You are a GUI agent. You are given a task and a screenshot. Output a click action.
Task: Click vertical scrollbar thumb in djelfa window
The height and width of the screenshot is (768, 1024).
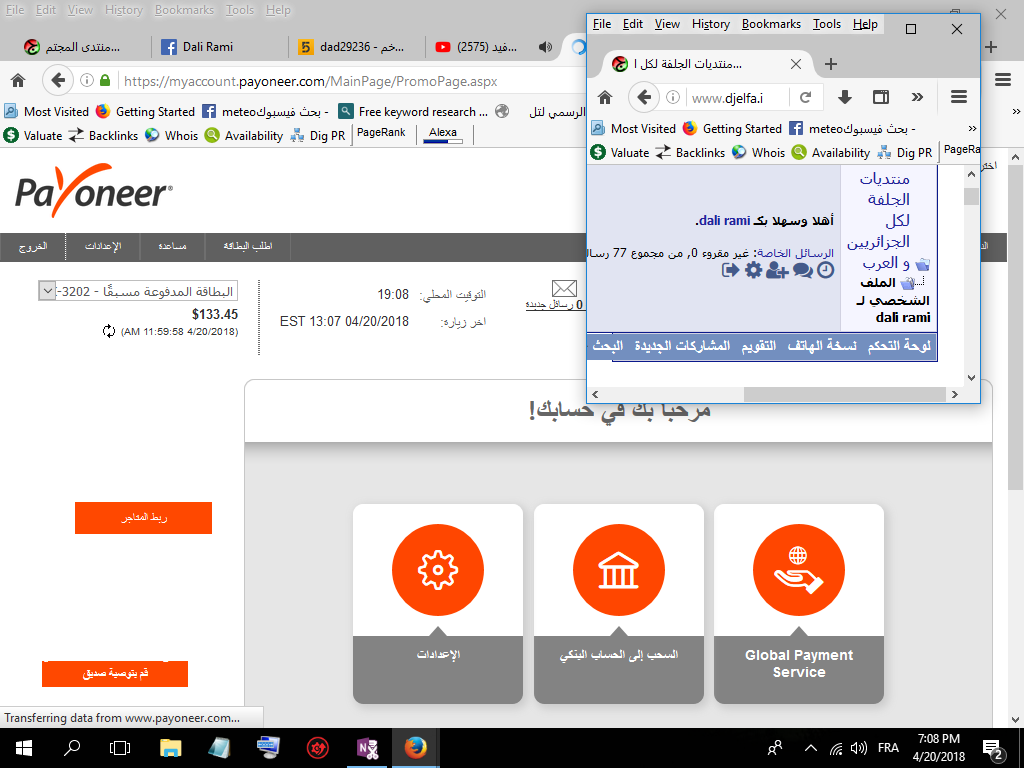click(x=971, y=197)
